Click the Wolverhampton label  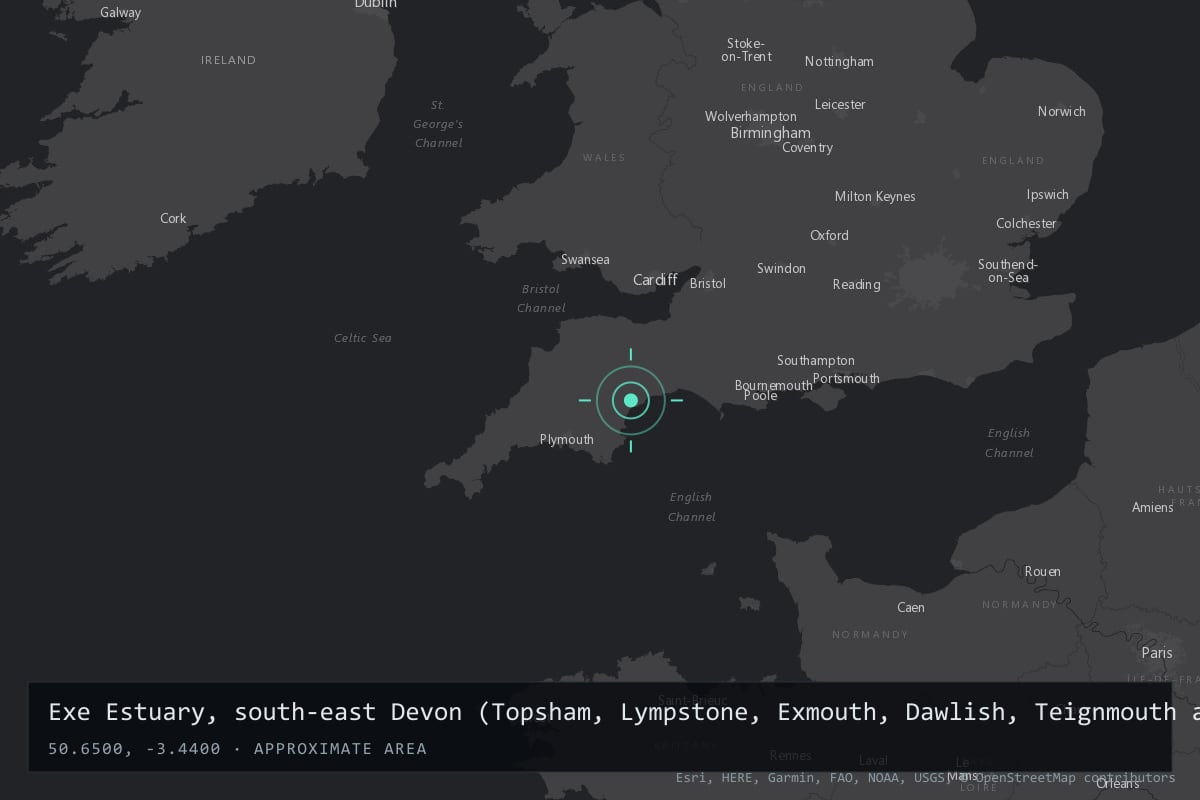coord(751,117)
